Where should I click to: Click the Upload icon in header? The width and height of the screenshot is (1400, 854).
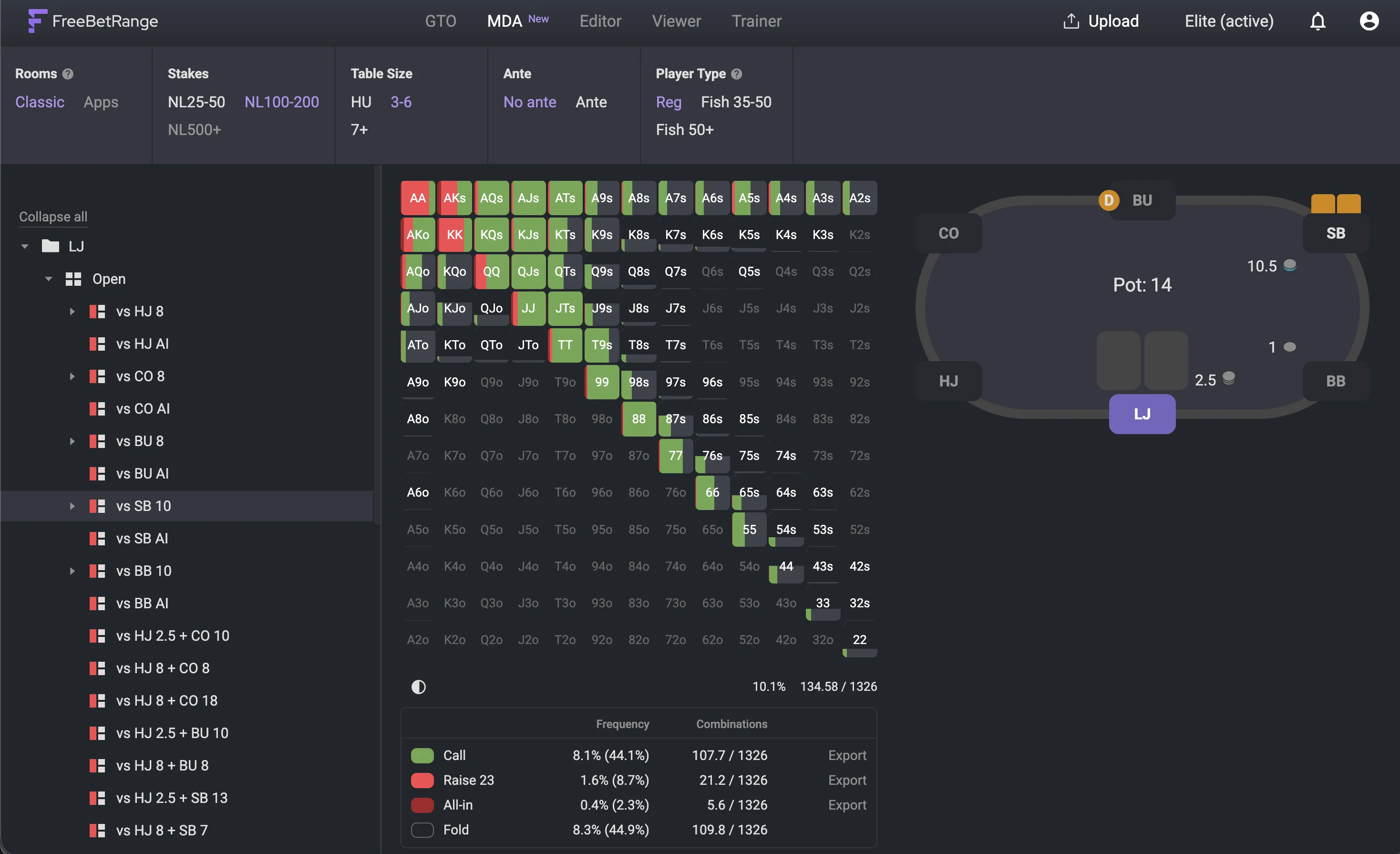coord(1071,21)
